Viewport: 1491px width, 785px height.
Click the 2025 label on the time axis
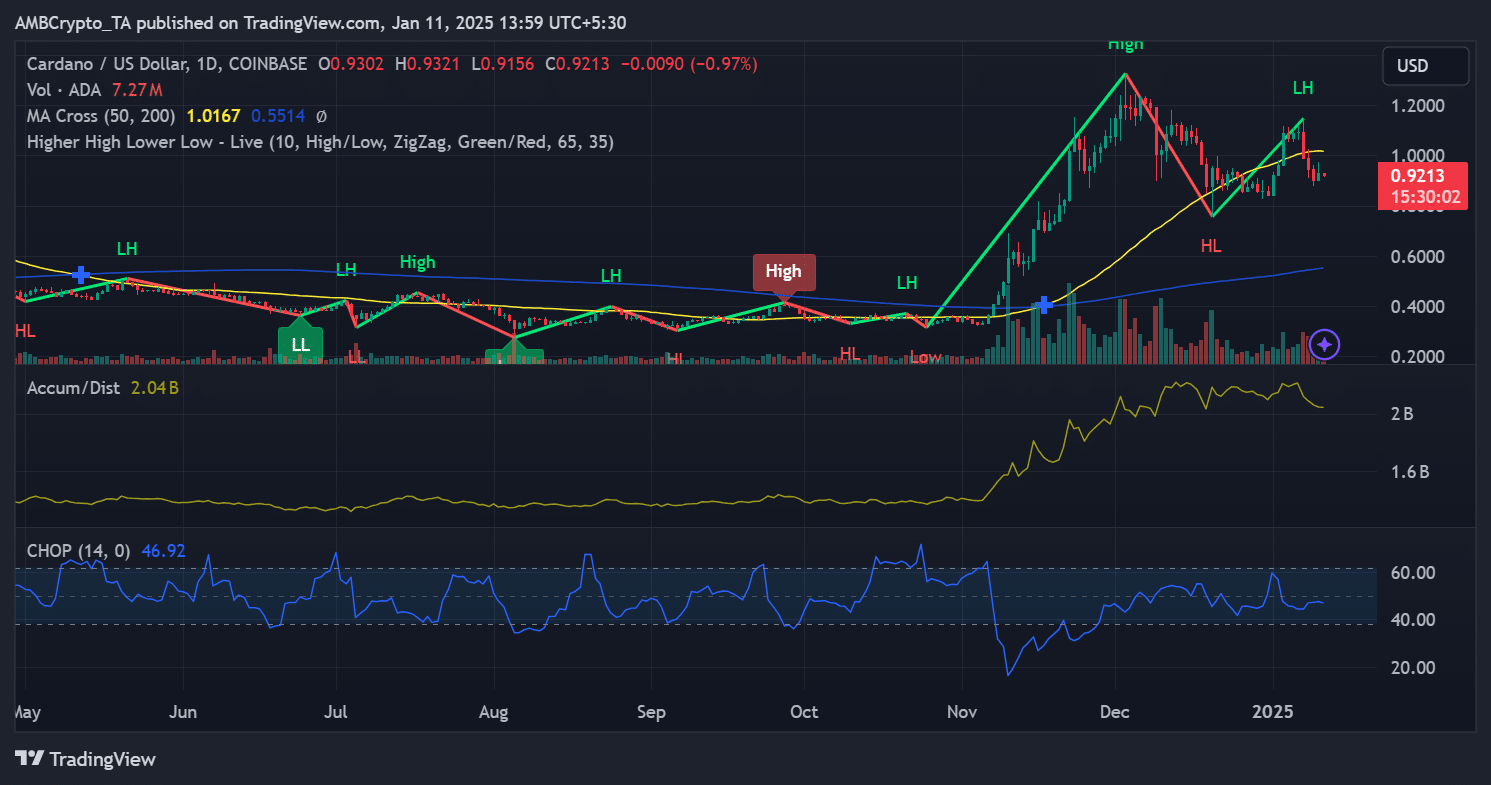coord(1274,712)
